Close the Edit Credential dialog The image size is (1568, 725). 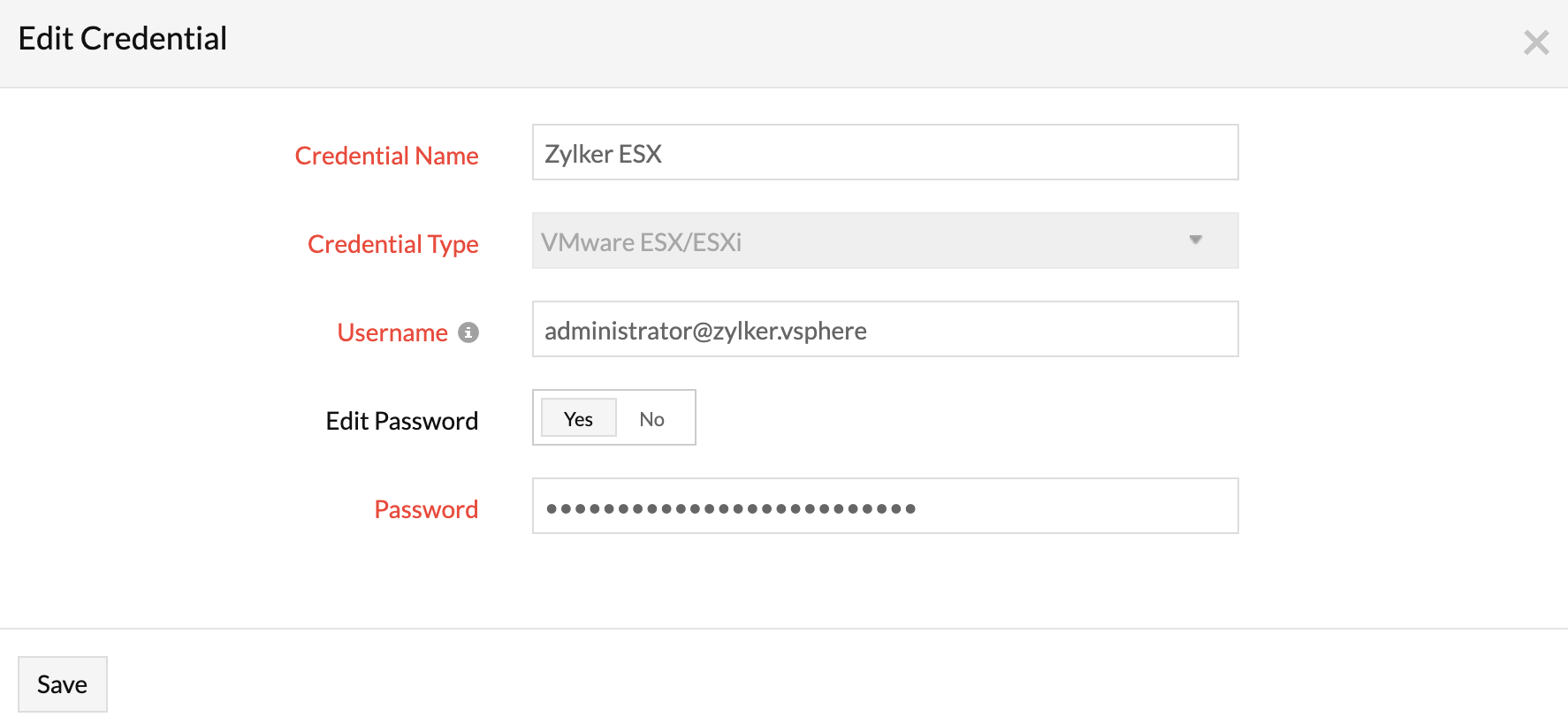click(x=1536, y=42)
